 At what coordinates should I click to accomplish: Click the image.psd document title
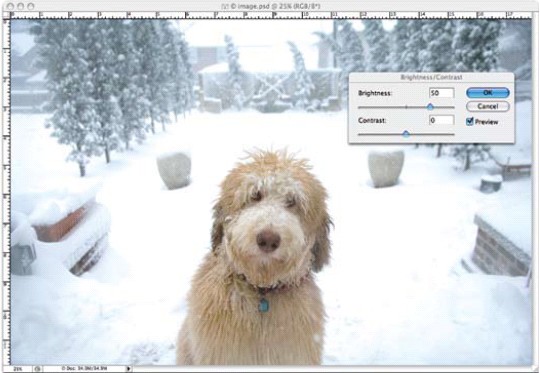[276, 6]
